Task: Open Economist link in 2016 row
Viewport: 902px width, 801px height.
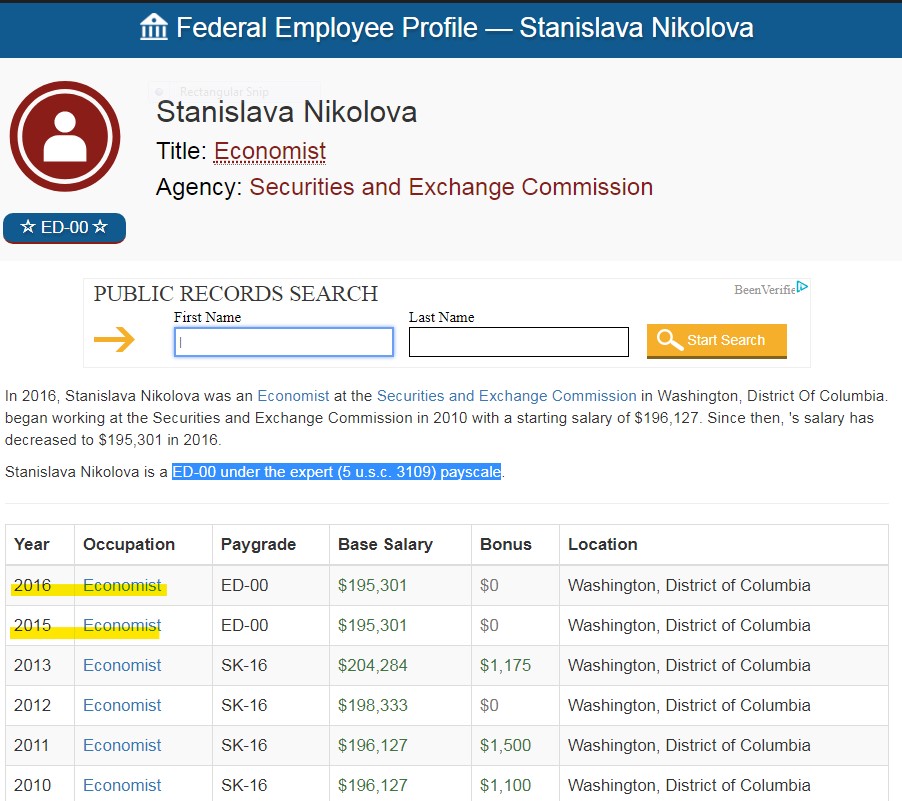Action: 122,585
